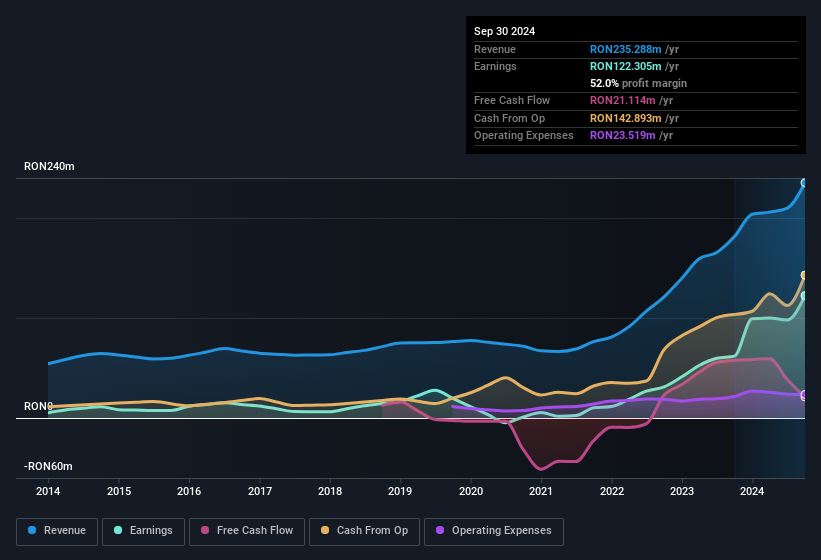Click the RON142.893m cash from op value
The width and height of the screenshot is (821, 560).
[625, 118]
